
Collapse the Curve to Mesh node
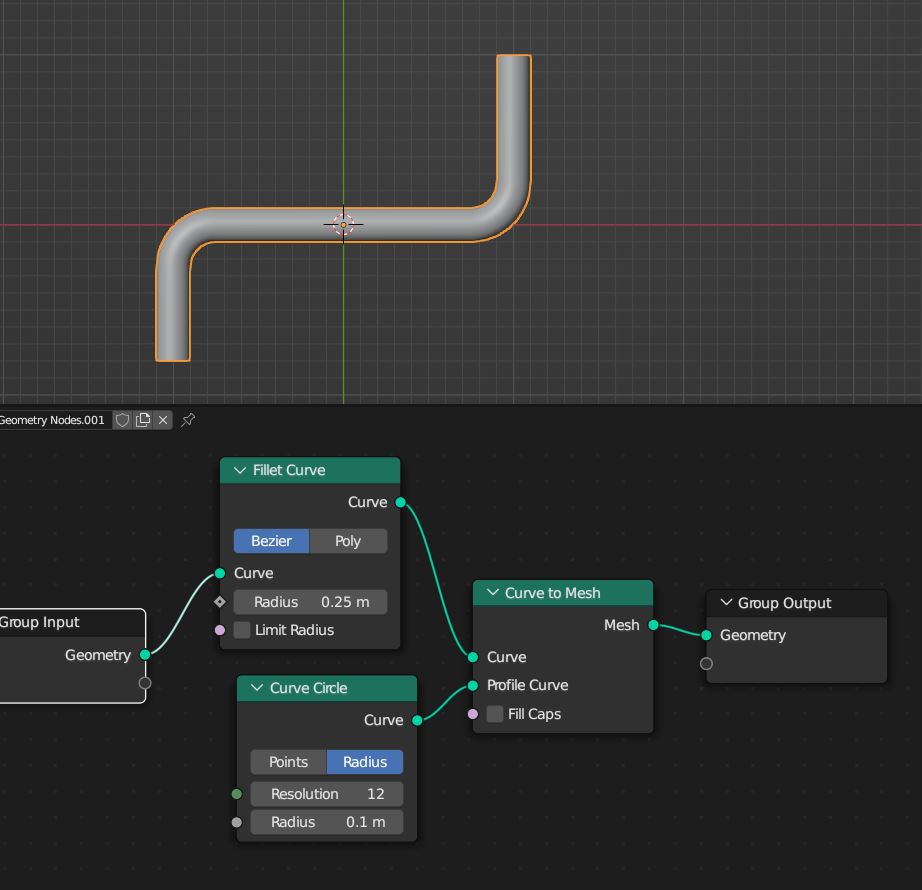tap(492, 593)
